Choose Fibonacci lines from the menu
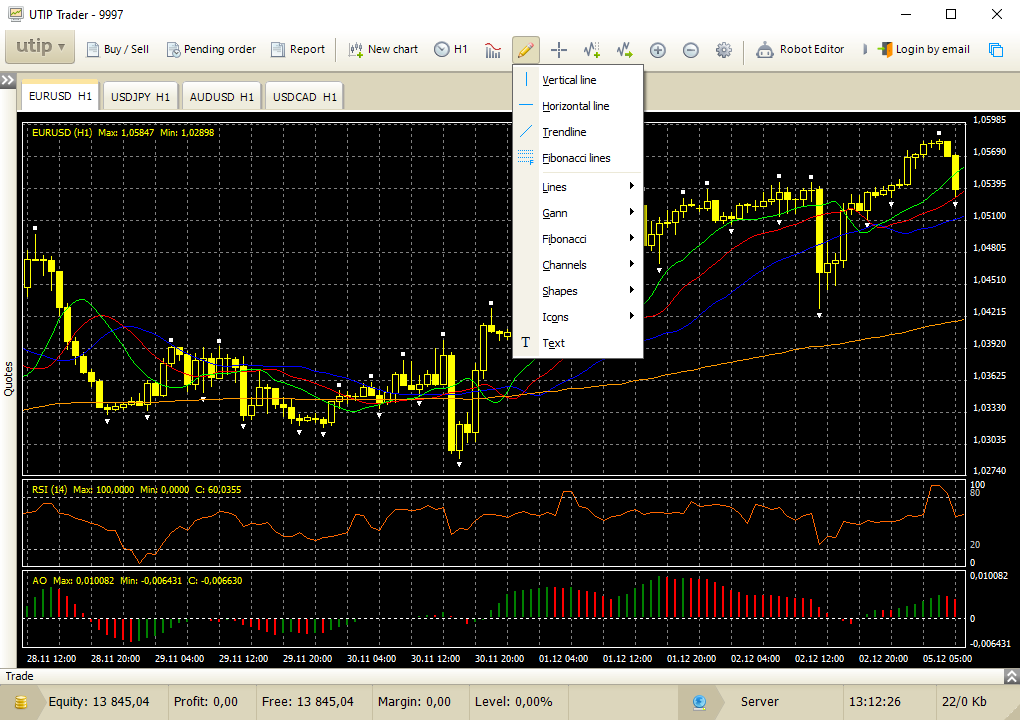The width and height of the screenshot is (1020, 720). pyautogui.click(x=578, y=158)
